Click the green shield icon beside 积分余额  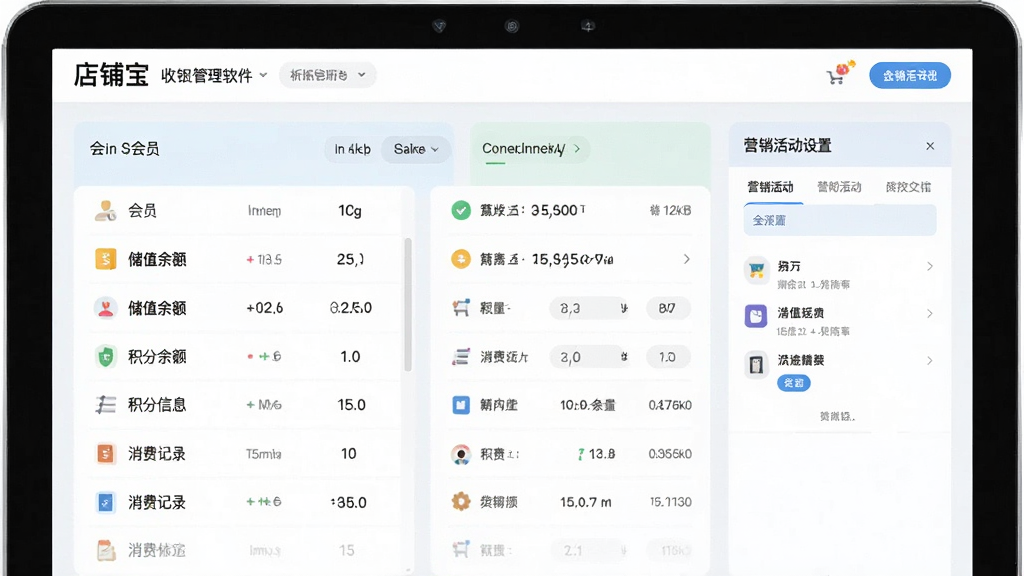(x=105, y=356)
